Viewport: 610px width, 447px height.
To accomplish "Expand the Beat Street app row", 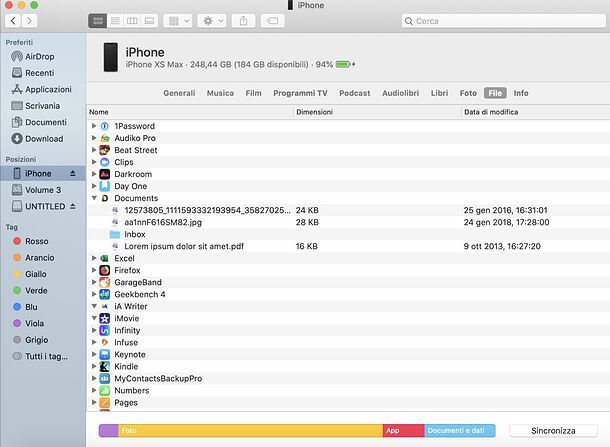I will pyautogui.click(x=94, y=150).
